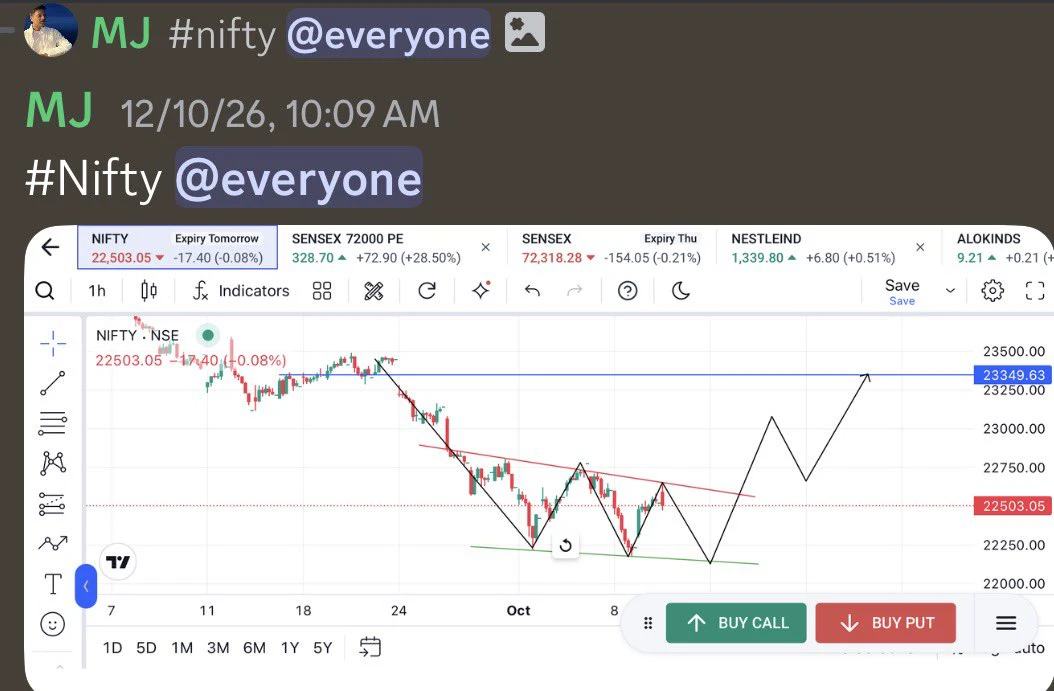Click the circular refresh icon in the toolbar
The height and width of the screenshot is (691, 1054).
click(x=427, y=291)
